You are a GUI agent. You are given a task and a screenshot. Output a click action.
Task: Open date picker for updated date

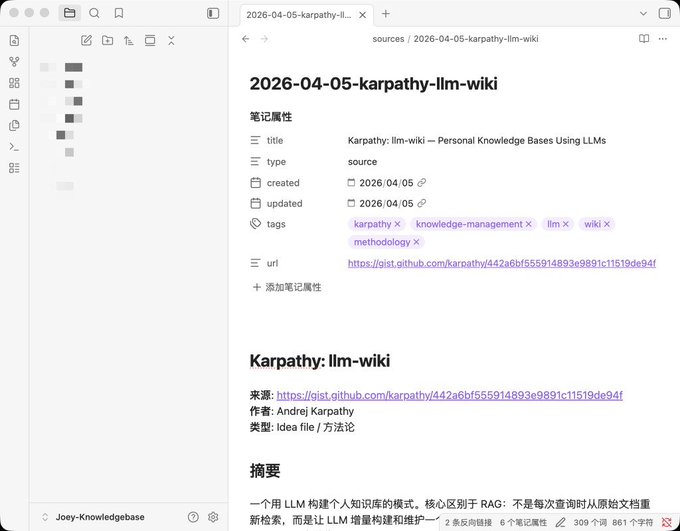pos(351,203)
